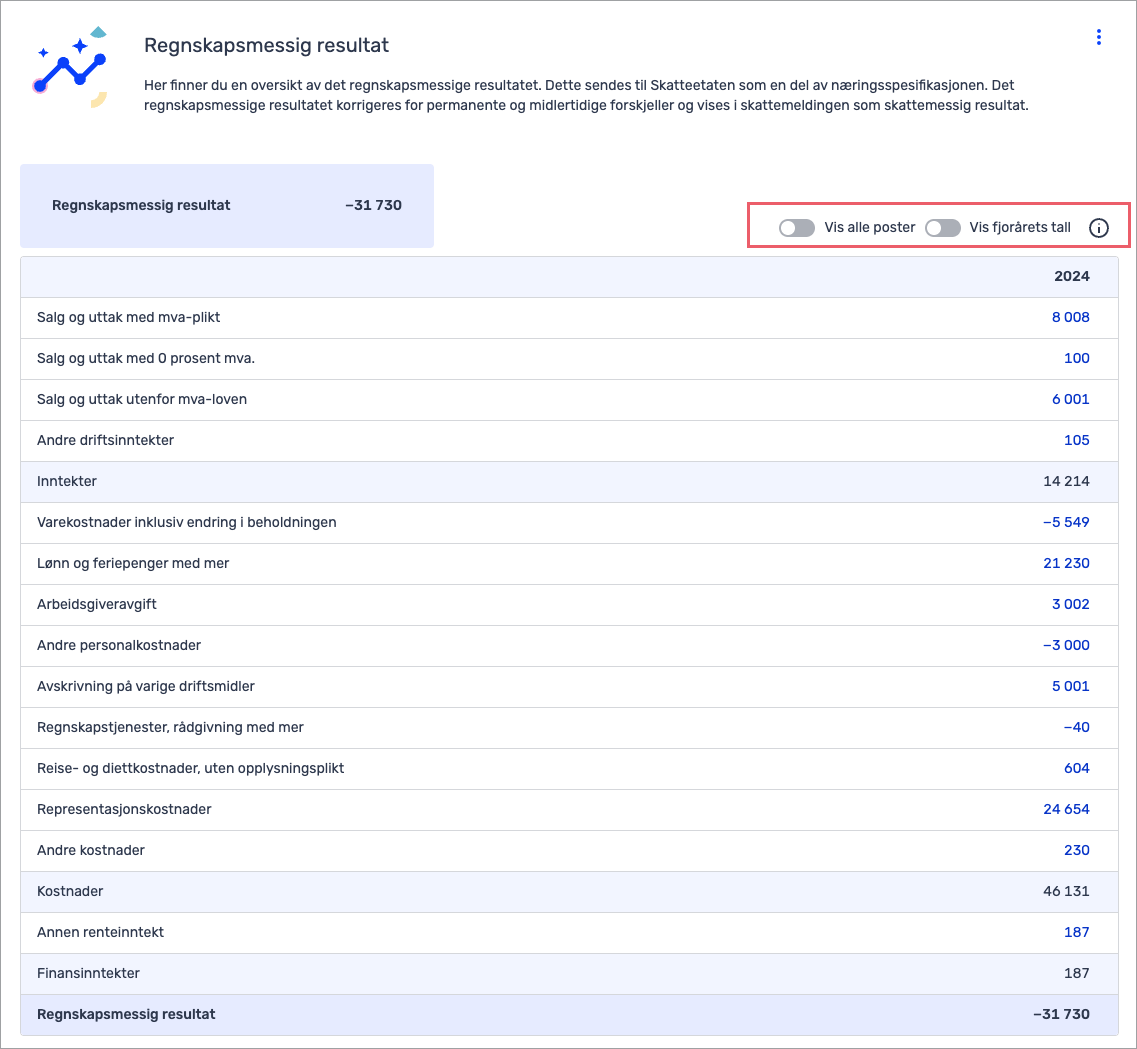Click Regnskapstjenester amount −40
The width and height of the screenshot is (1137, 1049).
point(1076,727)
